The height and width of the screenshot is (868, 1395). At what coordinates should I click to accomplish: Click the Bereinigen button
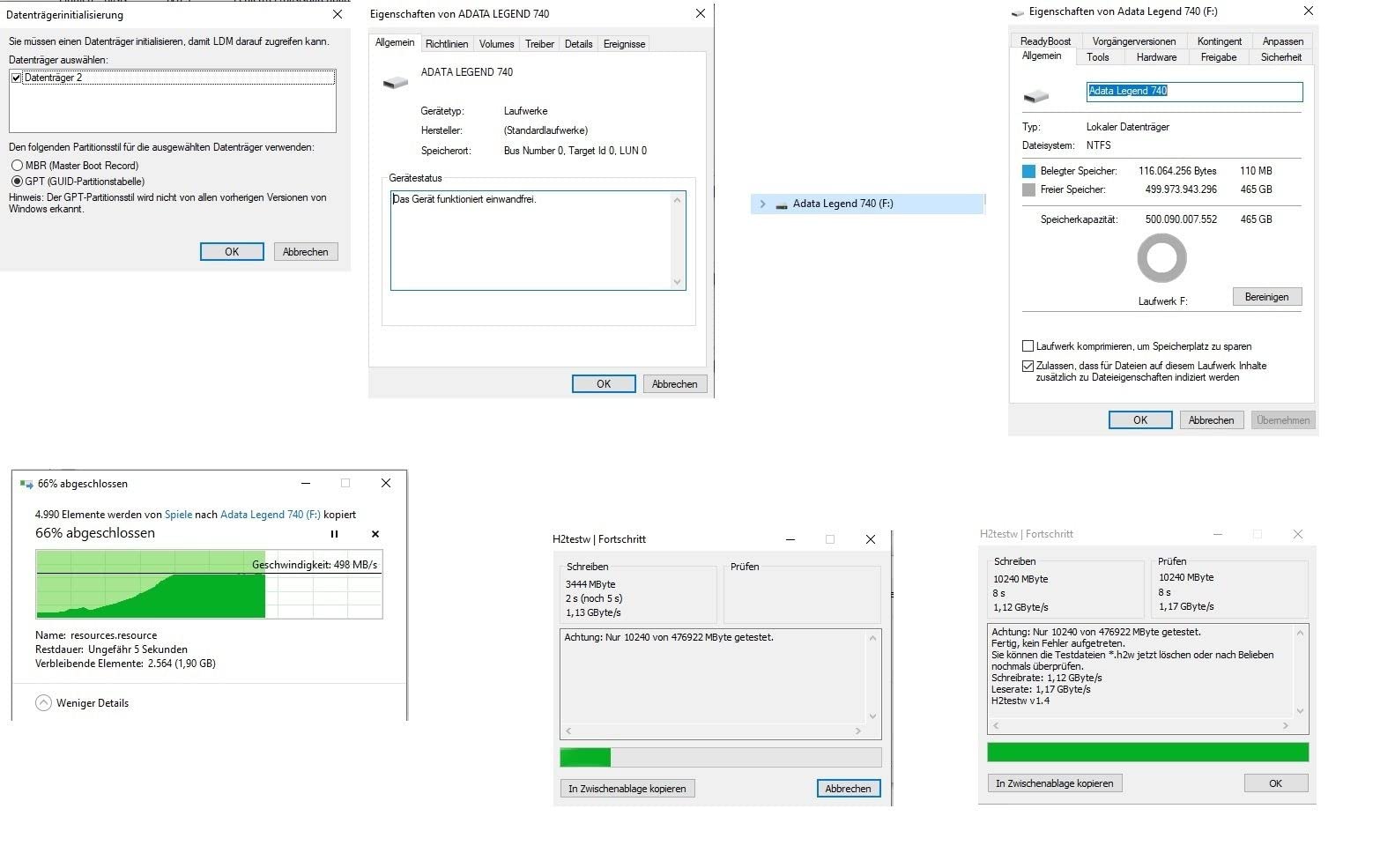coord(1267,297)
